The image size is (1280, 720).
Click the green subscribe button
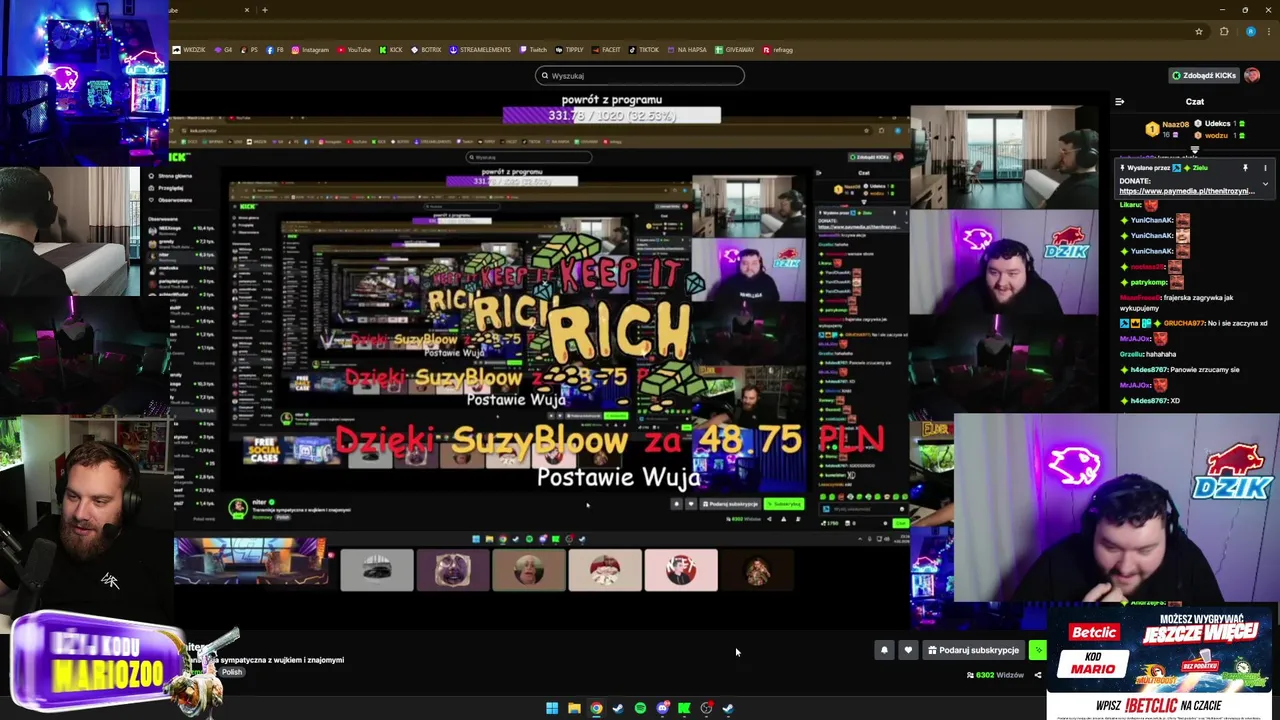click(1037, 650)
